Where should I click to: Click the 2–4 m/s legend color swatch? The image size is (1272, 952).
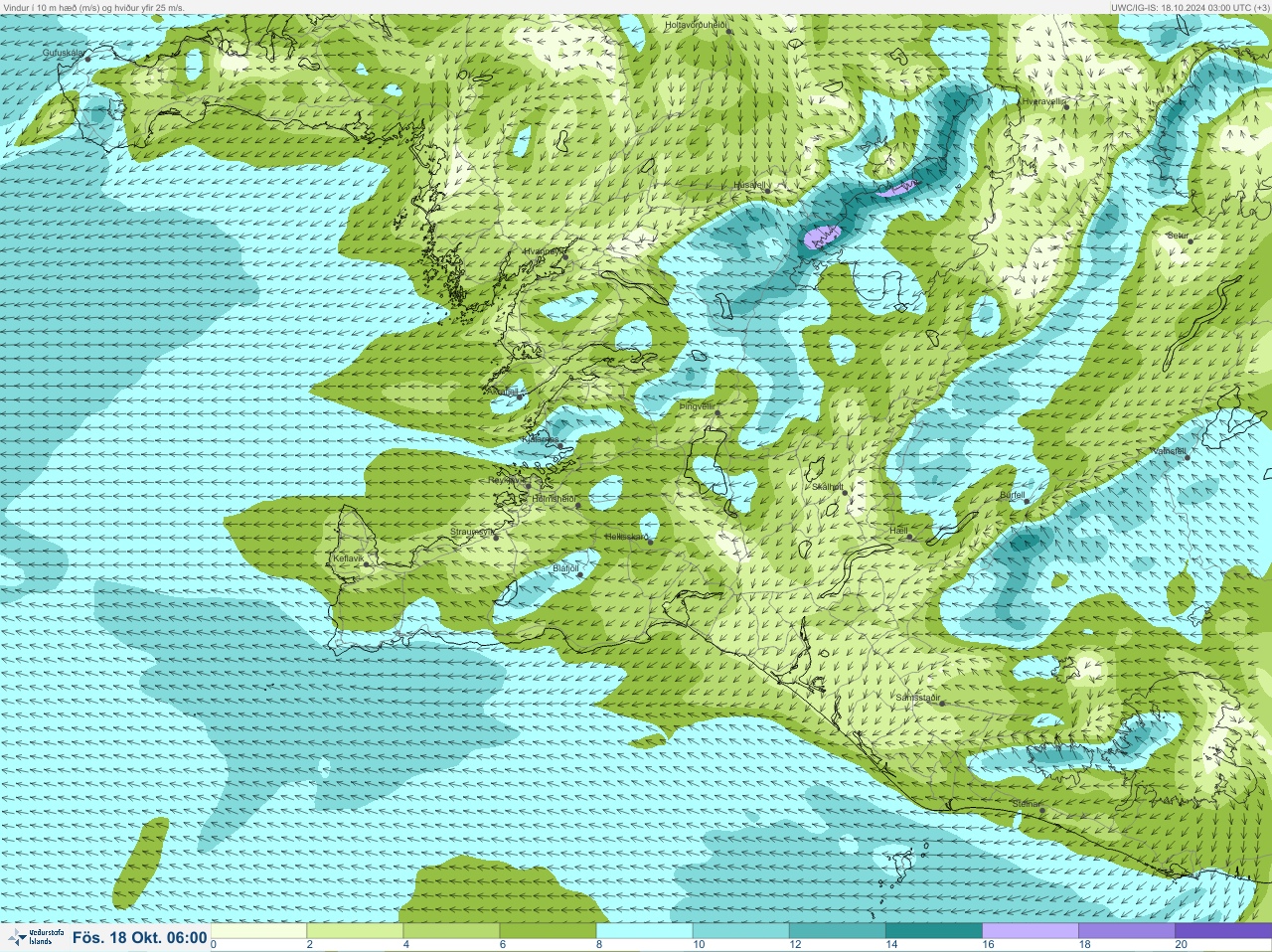pos(355,931)
